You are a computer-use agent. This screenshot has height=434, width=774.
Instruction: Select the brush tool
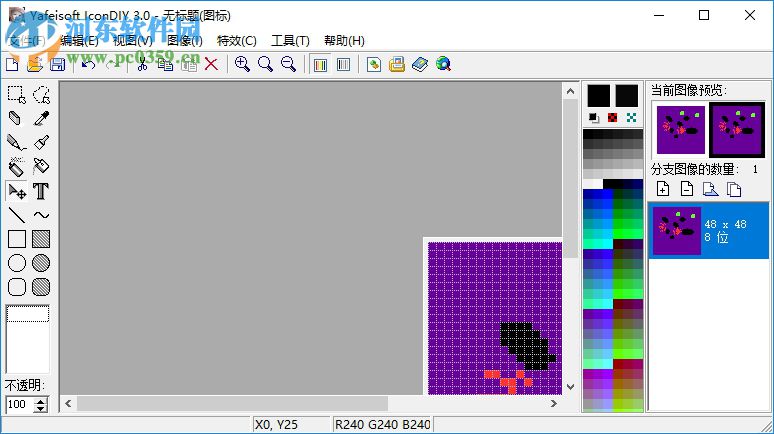coord(41,143)
